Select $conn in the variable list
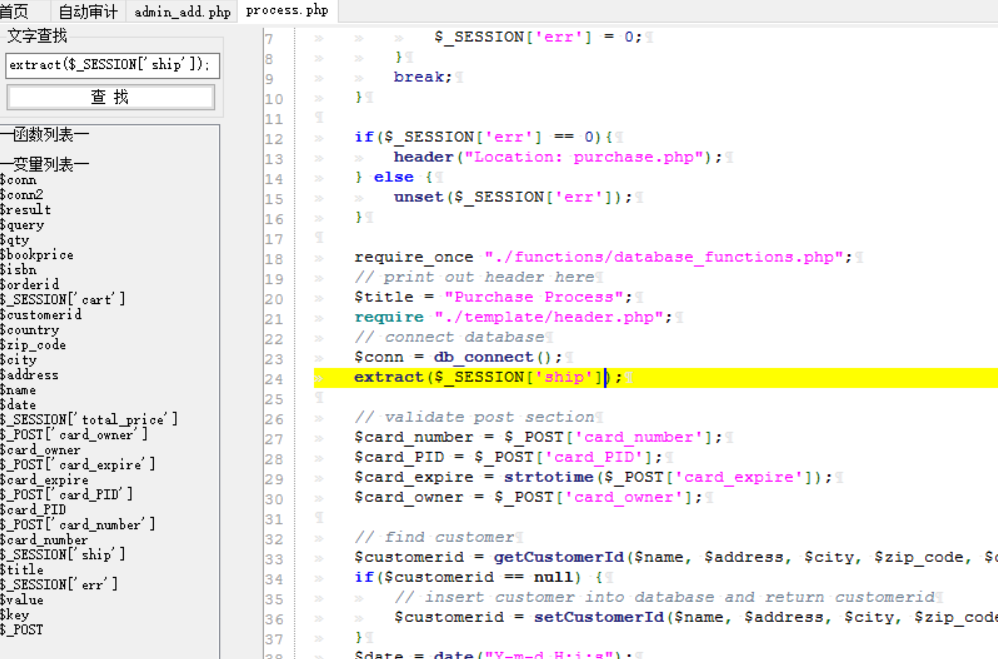 (19, 180)
